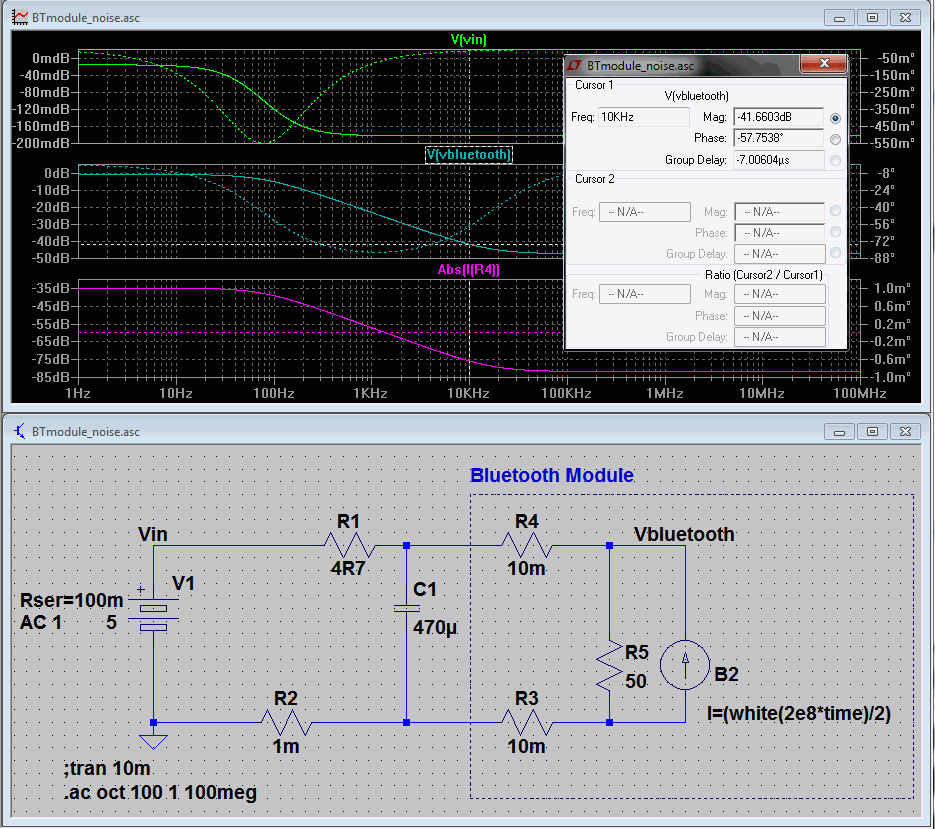The image size is (935, 829).
Task: Click the Cursor 1 Mag value field
Action: 778,117
